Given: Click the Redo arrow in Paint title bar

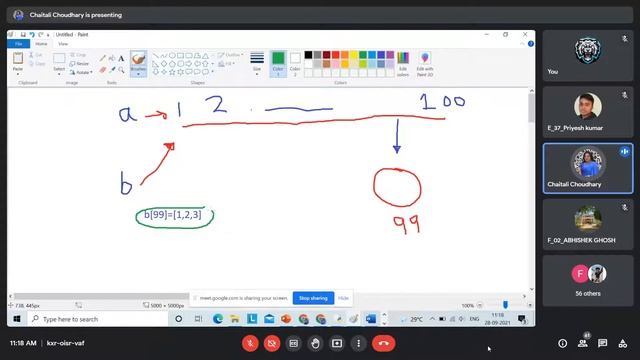Looking at the screenshot, I should pyautogui.click(x=40, y=35).
